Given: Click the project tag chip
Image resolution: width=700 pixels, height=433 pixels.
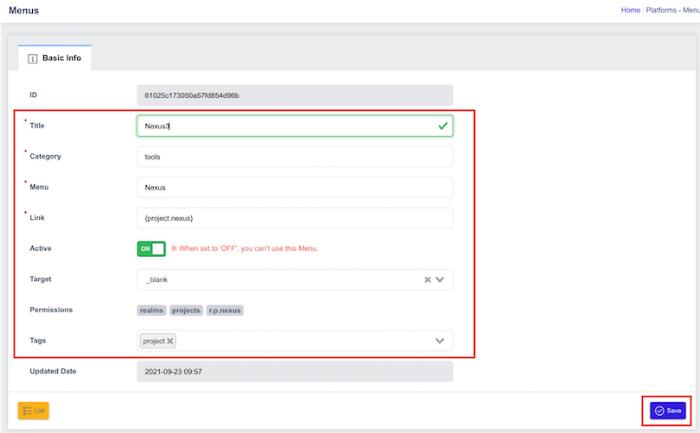Looking at the screenshot, I should coord(158,341).
